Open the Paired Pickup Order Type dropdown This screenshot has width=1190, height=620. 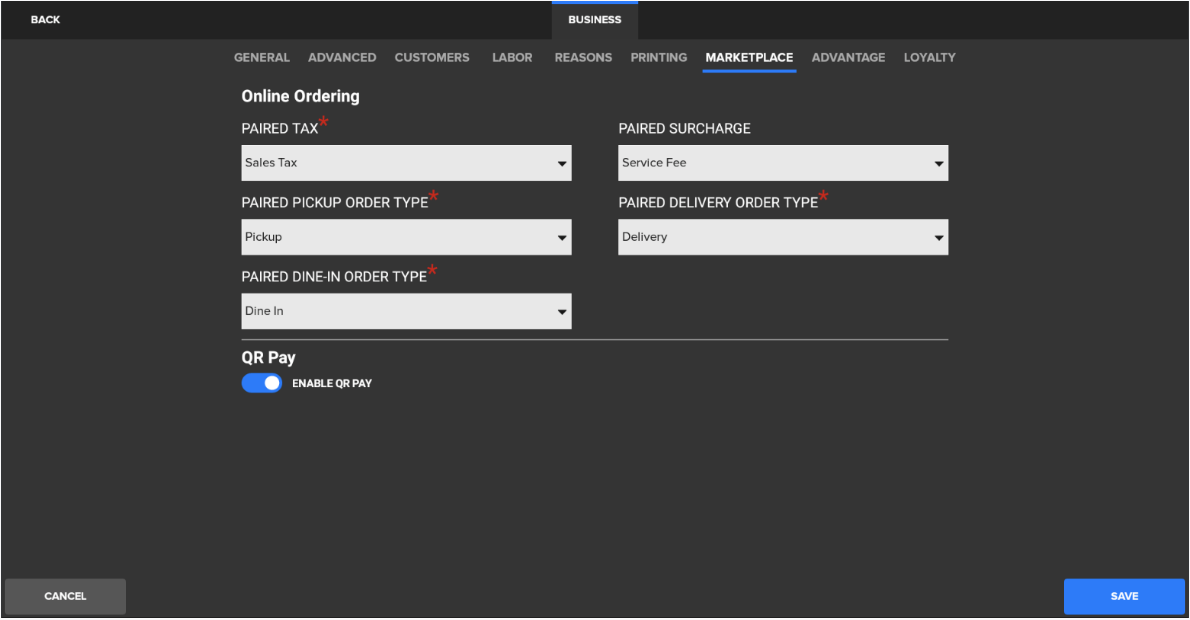405,237
